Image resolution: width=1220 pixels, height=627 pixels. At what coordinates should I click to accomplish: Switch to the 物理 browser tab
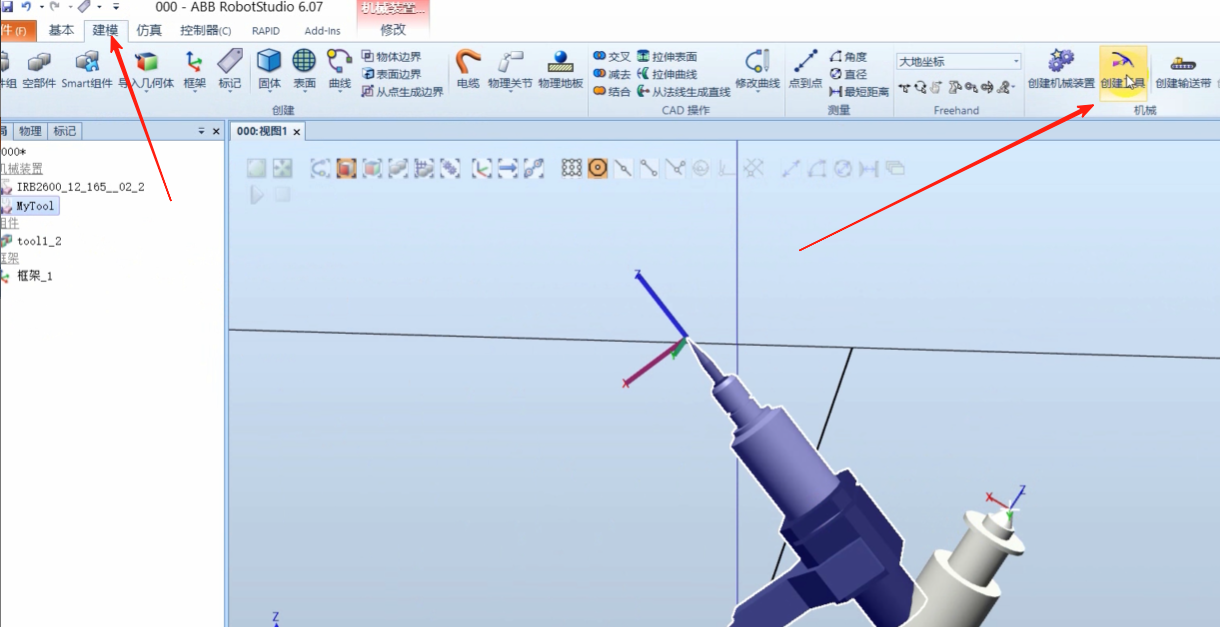click(31, 131)
